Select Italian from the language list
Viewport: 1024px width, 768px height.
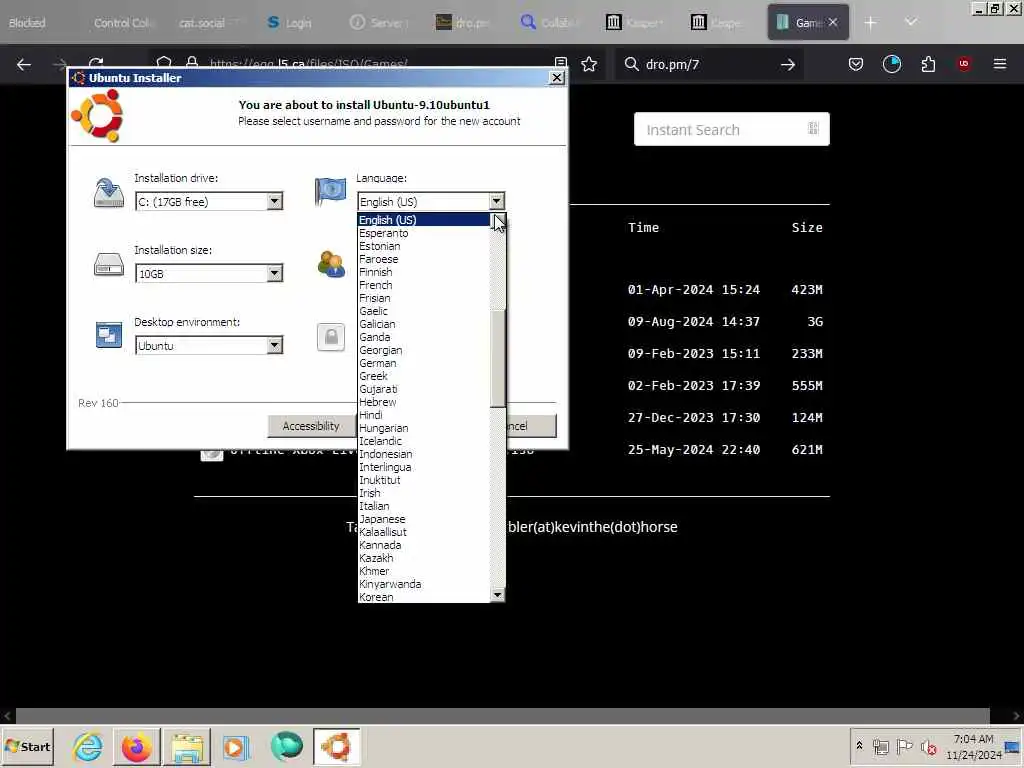(374, 506)
